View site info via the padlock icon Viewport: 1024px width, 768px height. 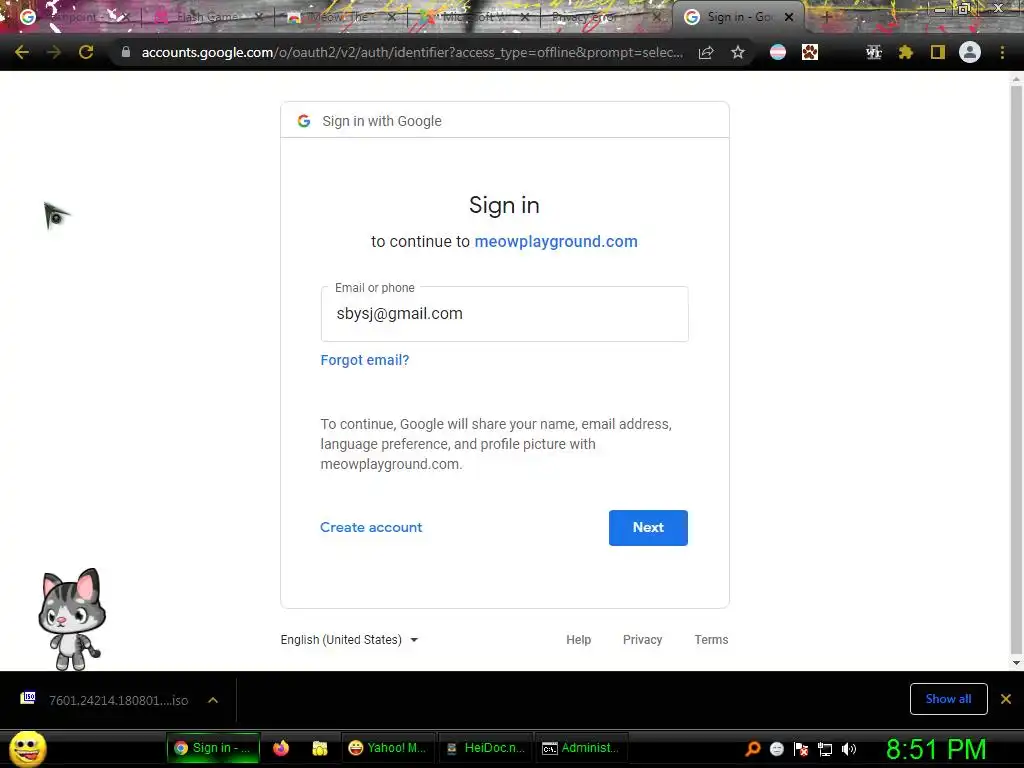126,52
